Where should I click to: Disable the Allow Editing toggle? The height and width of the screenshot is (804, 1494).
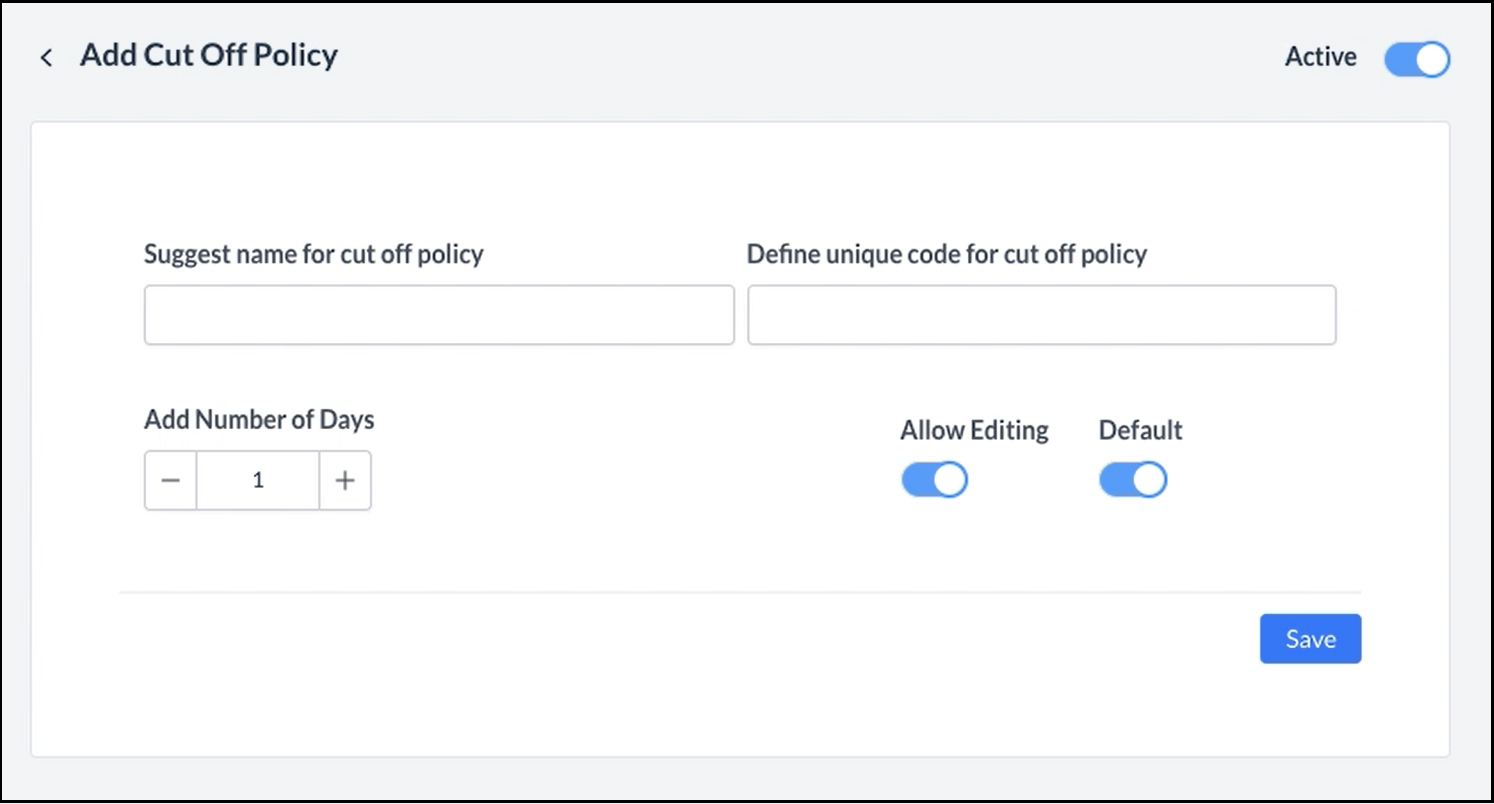pyautogui.click(x=934, y=480)
